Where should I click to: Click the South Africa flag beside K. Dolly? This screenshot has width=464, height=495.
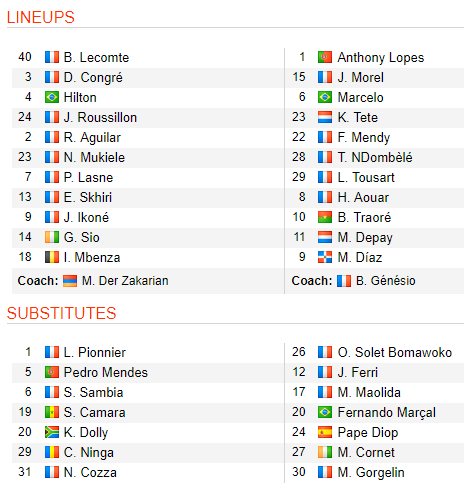(x=52, y=432)
